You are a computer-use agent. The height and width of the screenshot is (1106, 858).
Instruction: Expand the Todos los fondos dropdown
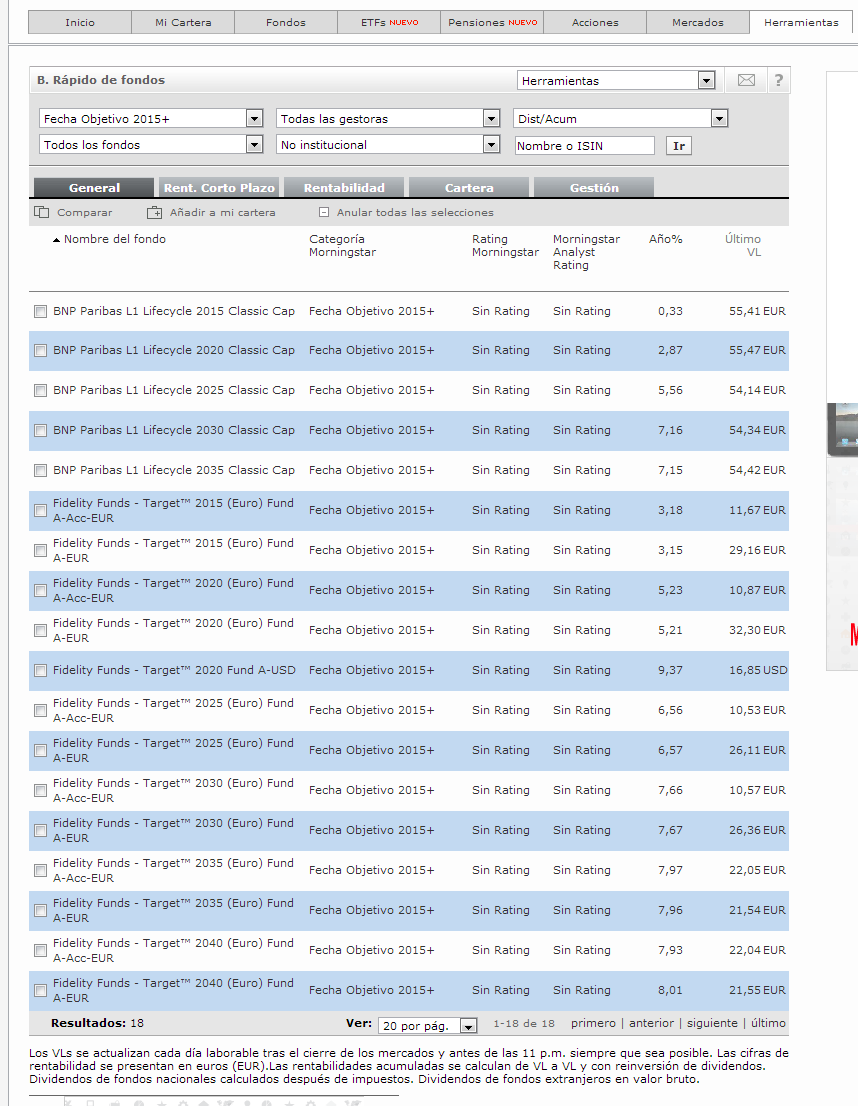pyautogui.click(x=151, y=145)
